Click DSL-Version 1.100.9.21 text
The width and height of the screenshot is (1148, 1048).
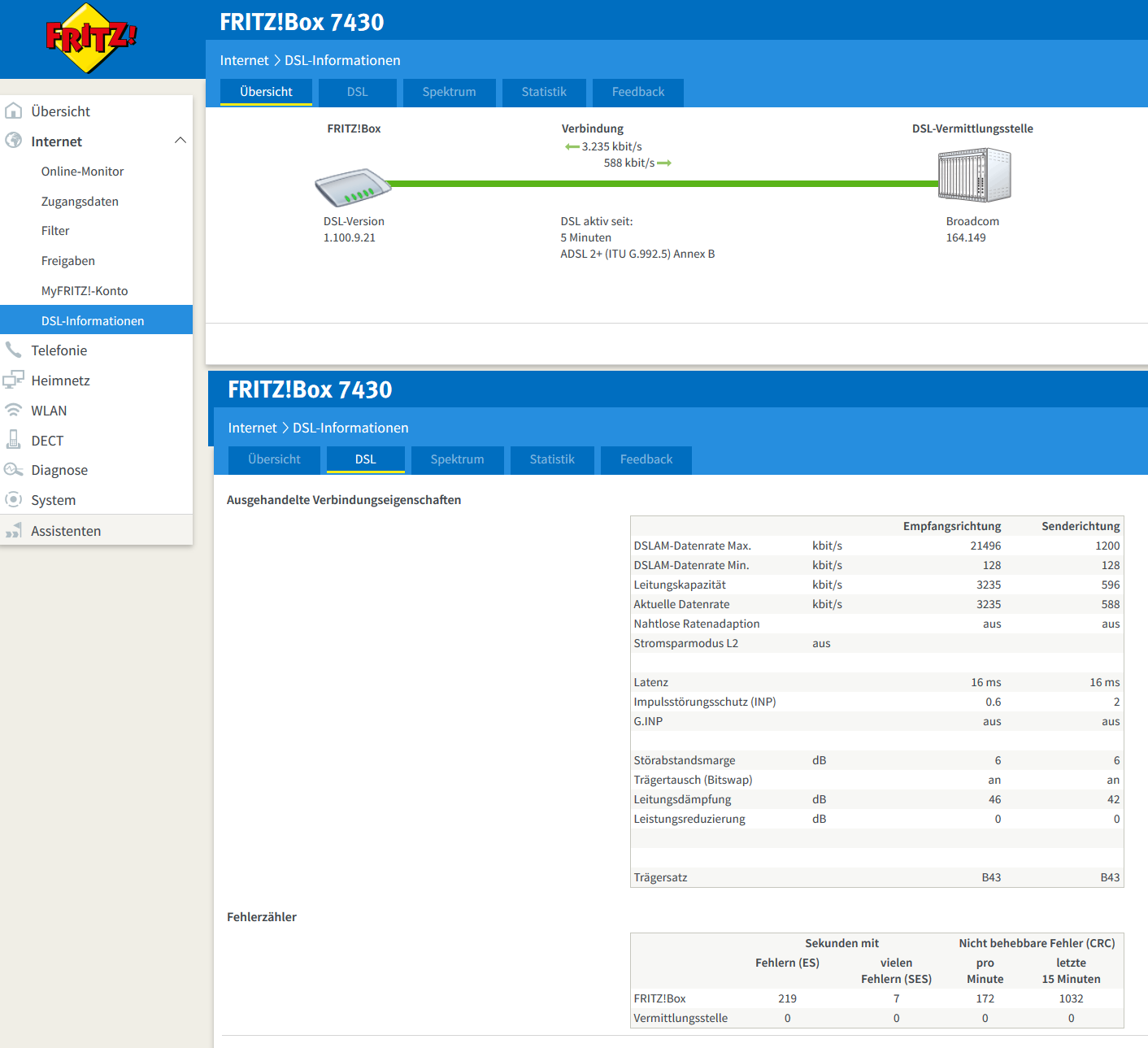(x=354, y=229)
